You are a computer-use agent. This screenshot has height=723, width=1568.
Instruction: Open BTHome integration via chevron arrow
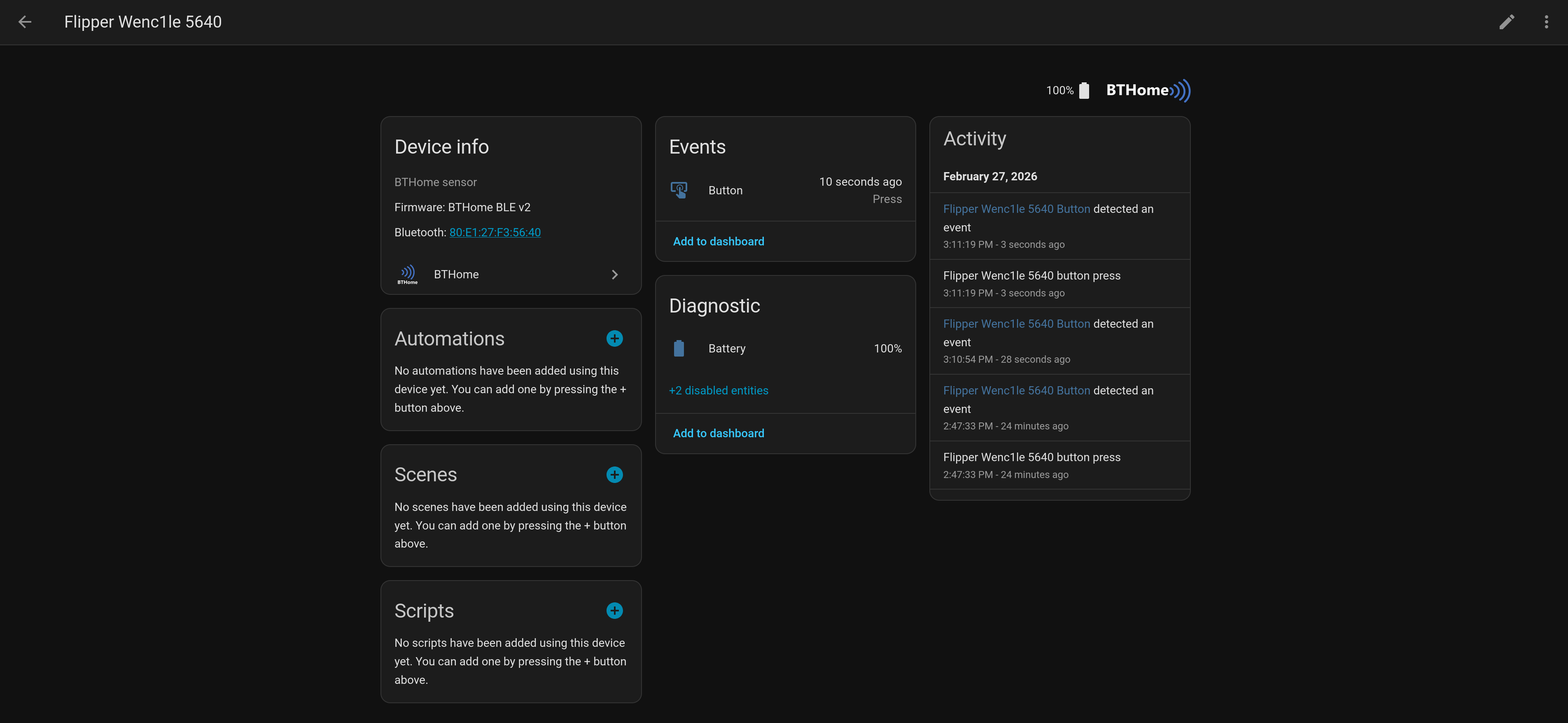coord(614,275)
